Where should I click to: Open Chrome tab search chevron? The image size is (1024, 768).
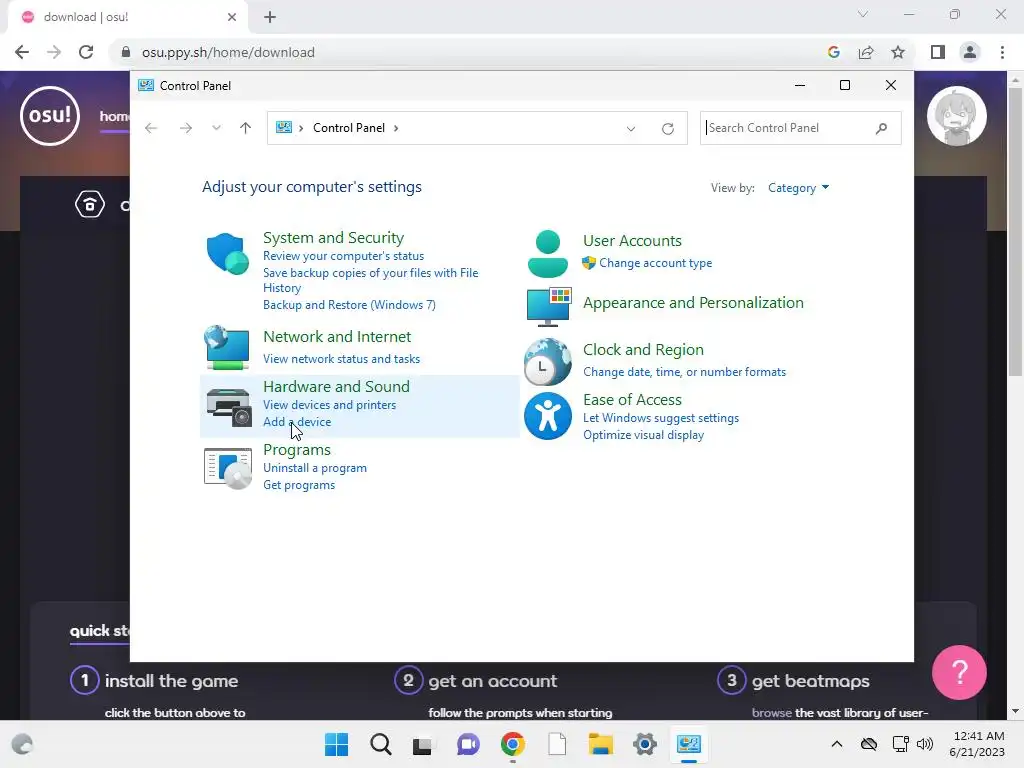click(x=863, y=14)
